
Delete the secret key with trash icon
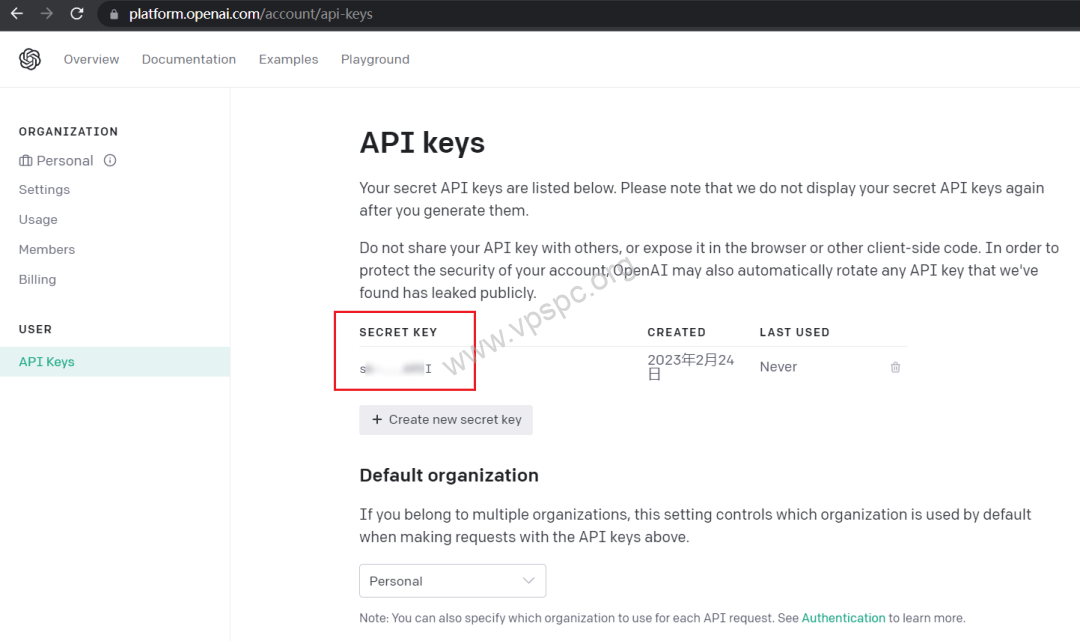pyautogui.click(x=895, y=367)
